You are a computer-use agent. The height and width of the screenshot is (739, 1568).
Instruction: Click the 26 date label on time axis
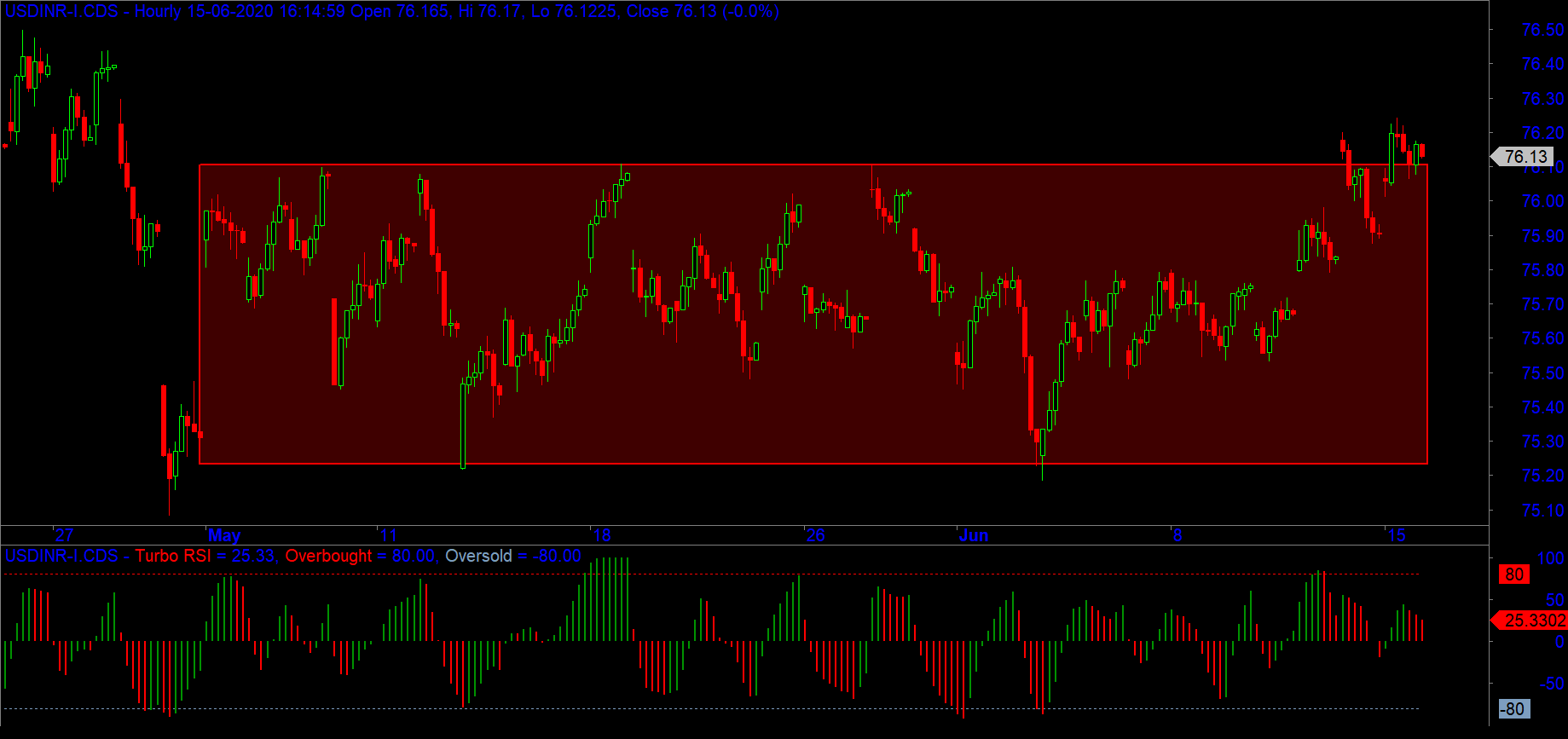[x=816, y=535]
